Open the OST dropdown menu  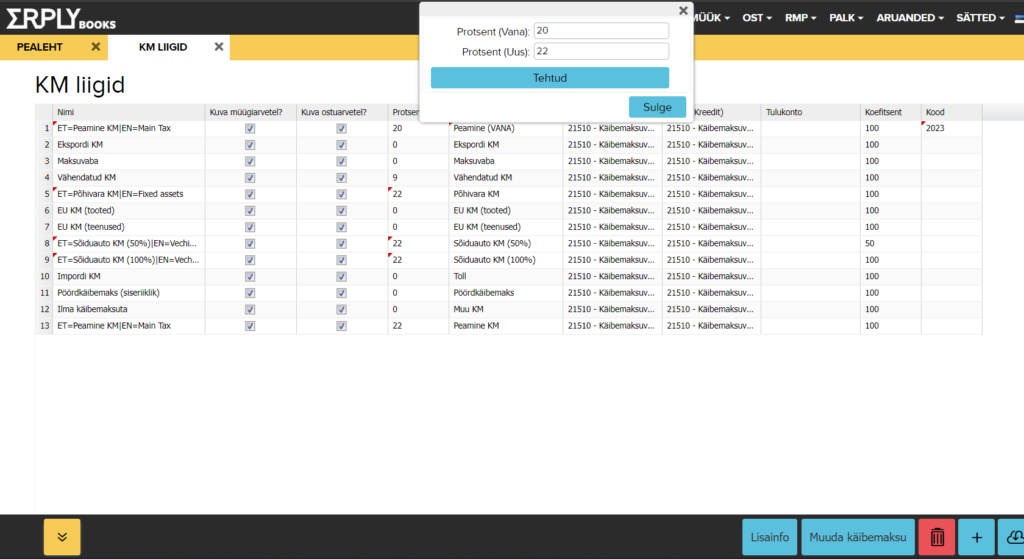[757, 18]
